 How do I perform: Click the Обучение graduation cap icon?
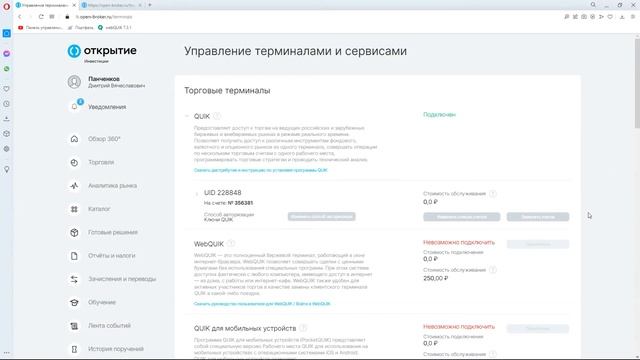pos(74,302)
